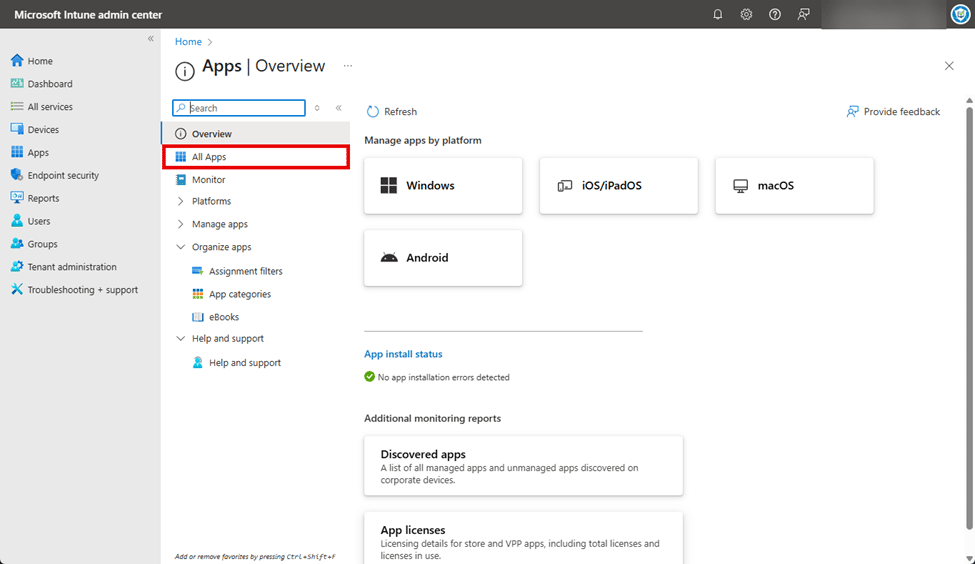Open the Discovered apps report card

pos(523,465)
